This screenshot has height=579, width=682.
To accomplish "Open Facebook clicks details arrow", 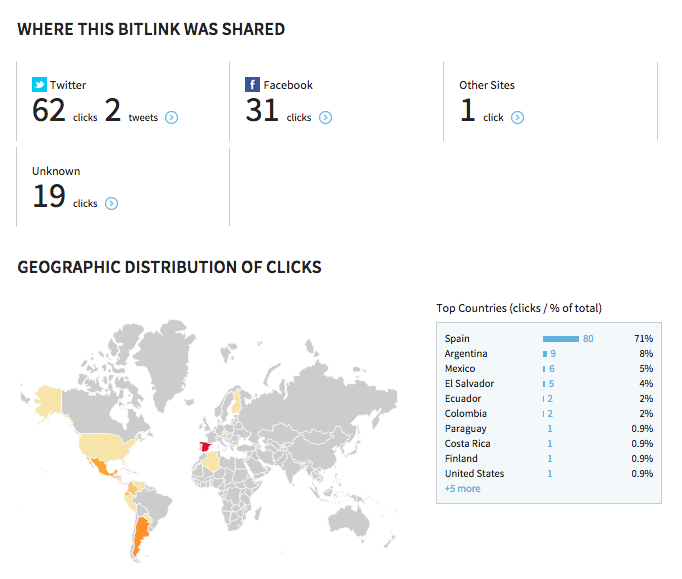I will [x=325, y=117].
